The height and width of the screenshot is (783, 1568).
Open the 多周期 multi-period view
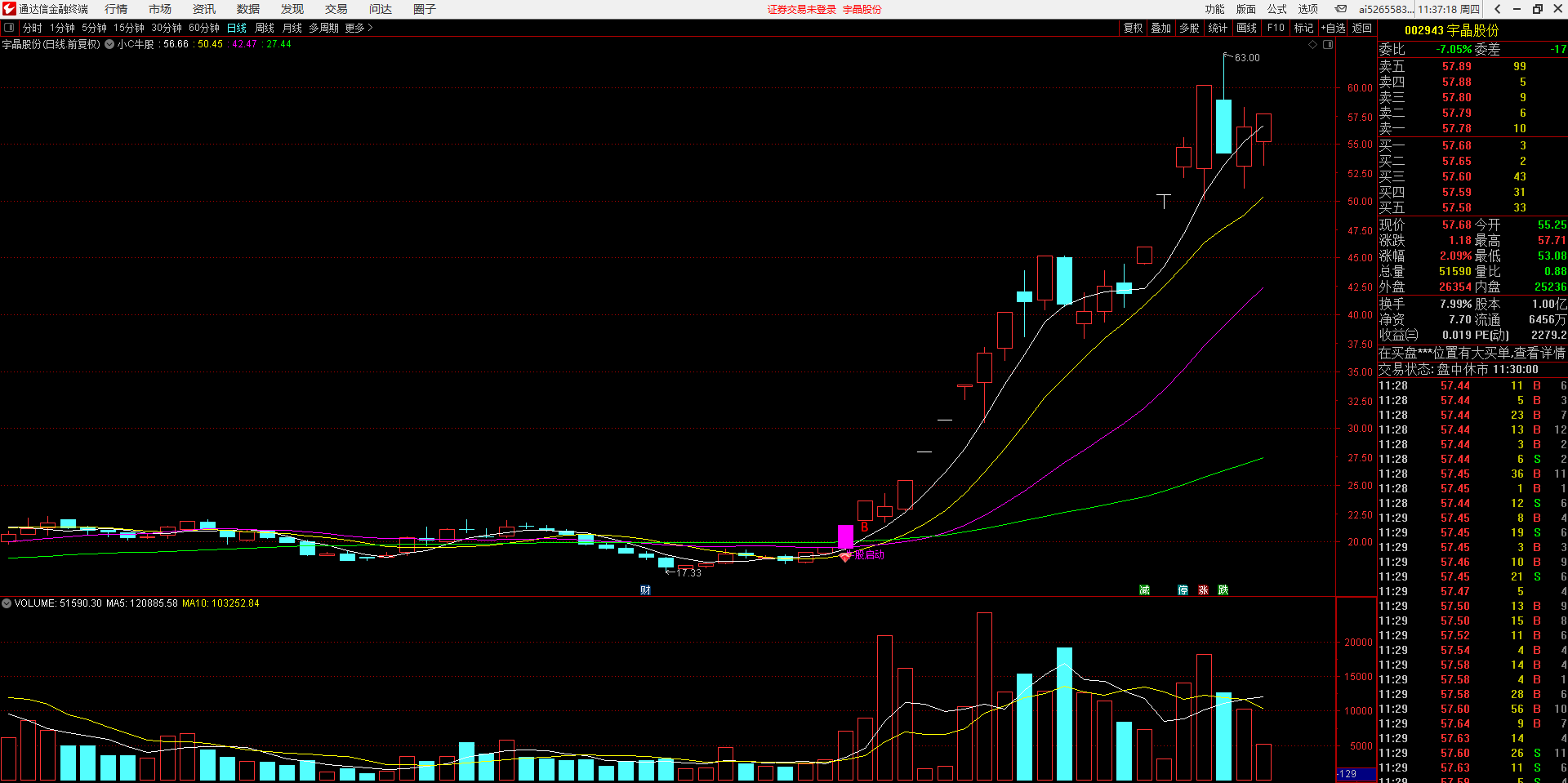[x=323, y=28]
